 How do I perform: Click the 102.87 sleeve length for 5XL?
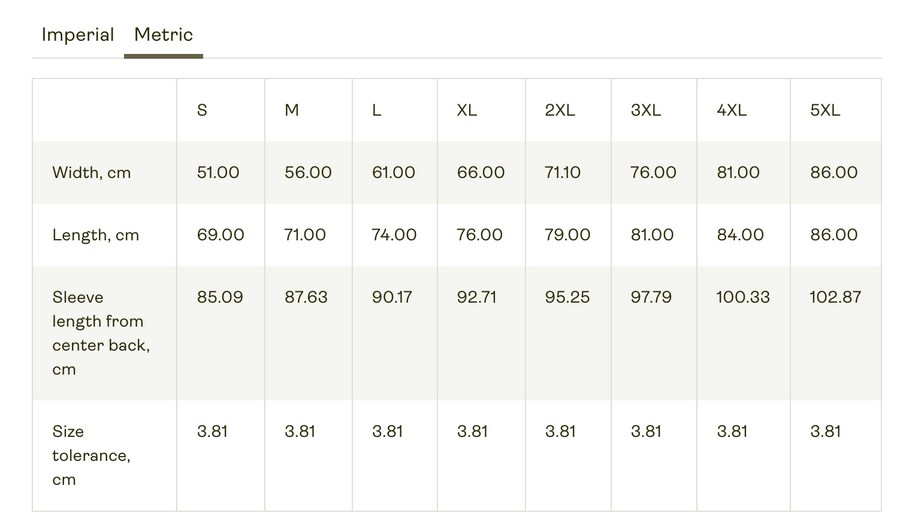(x=835, y=297)
